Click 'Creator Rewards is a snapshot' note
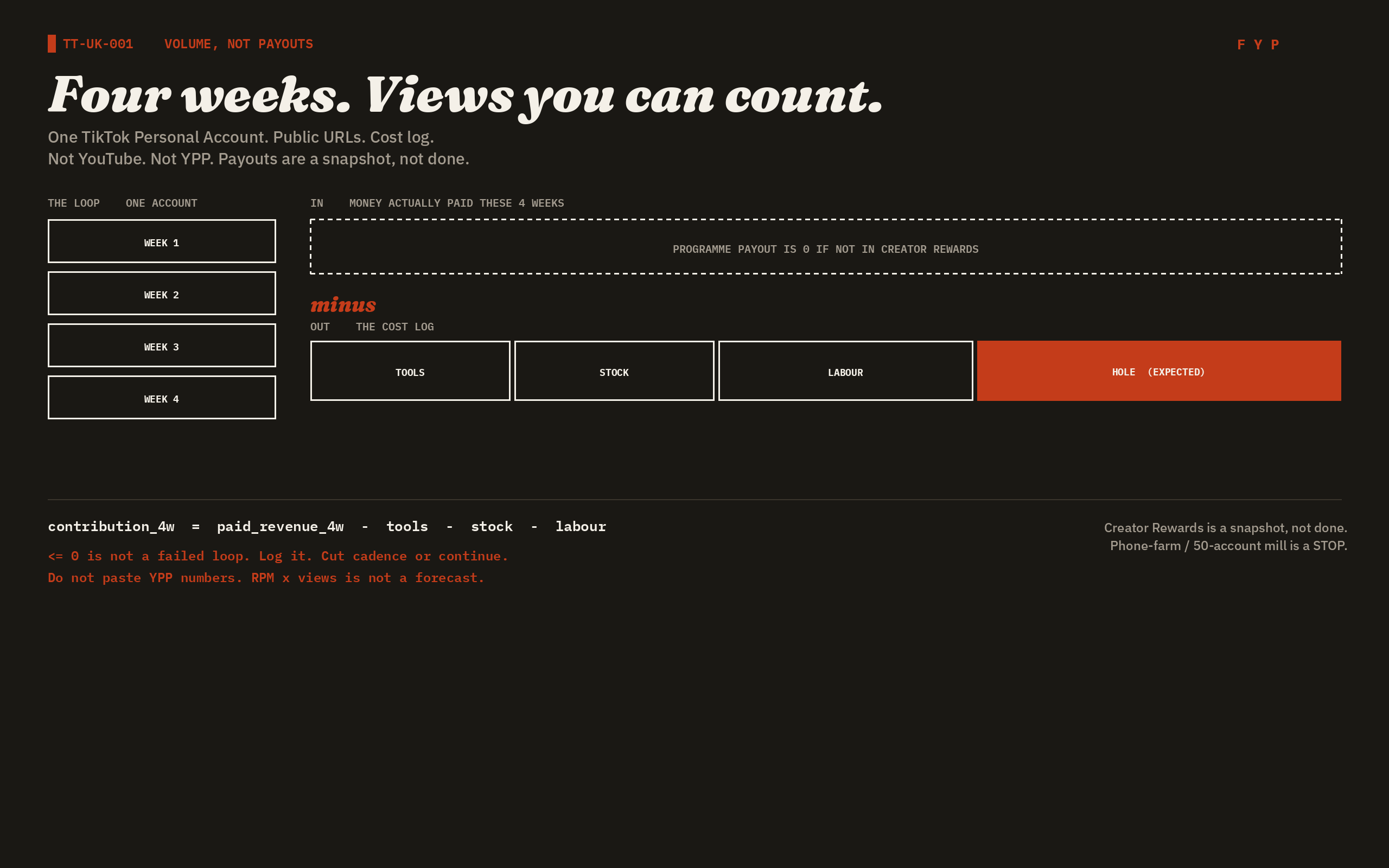Viewport: 1389px width, 868px height. coord(1226,527)
